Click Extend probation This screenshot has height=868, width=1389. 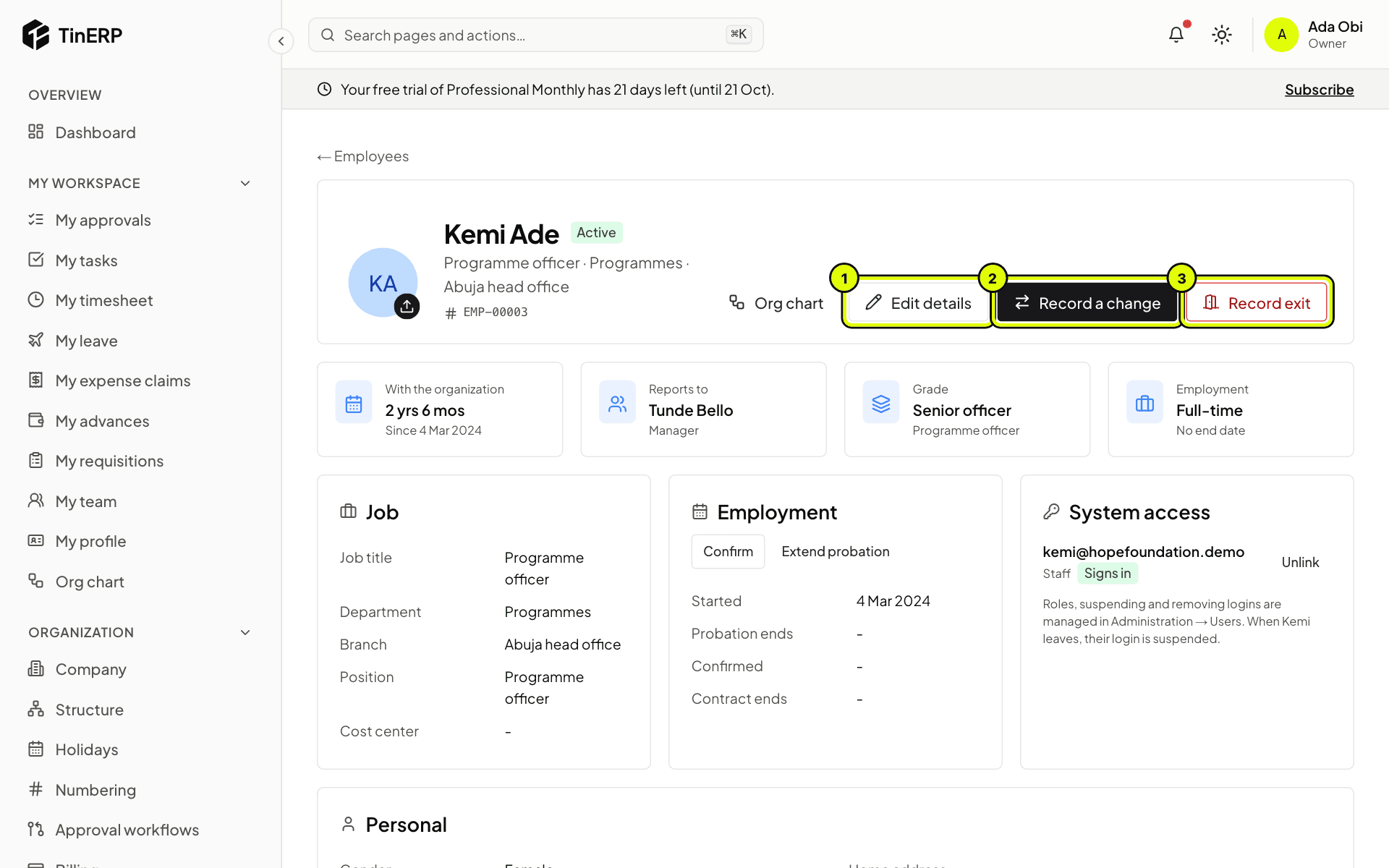point(836,551)
